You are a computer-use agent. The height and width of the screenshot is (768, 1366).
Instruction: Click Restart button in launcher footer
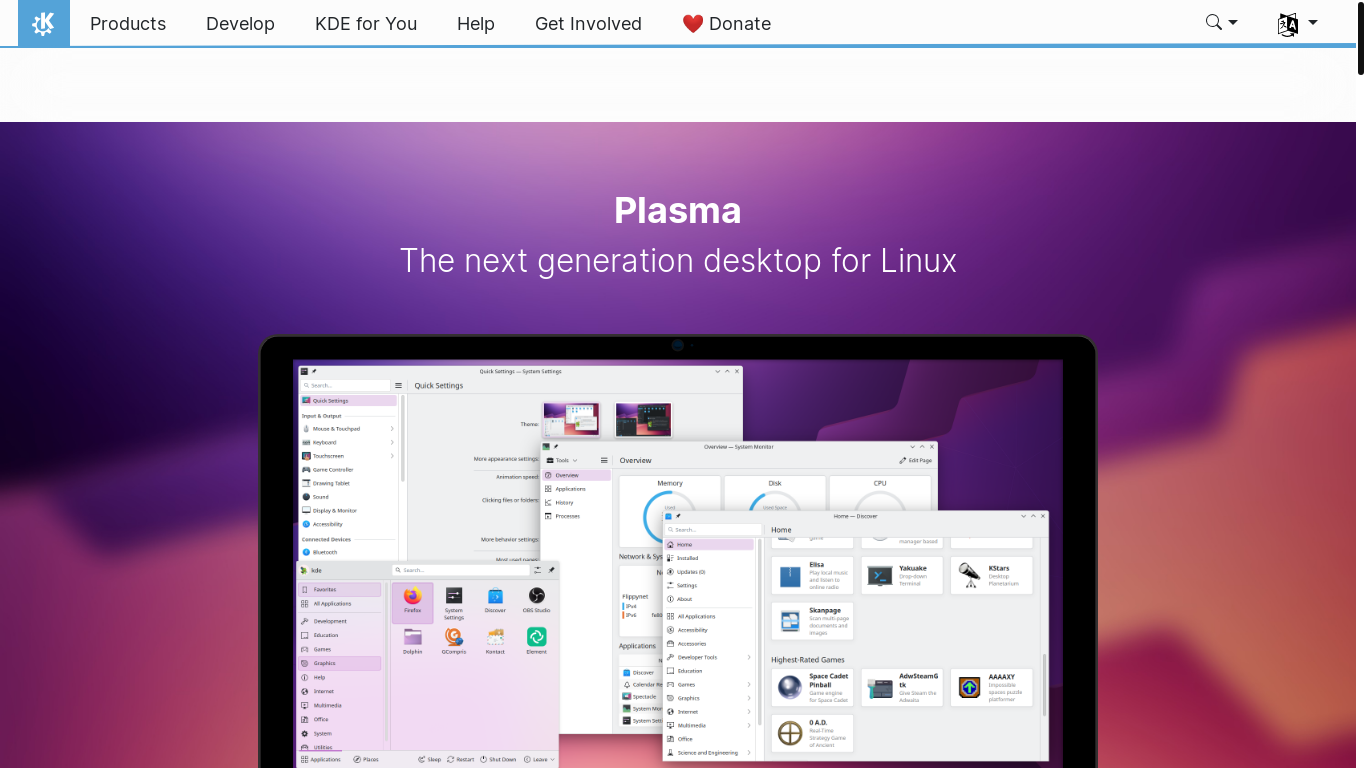tap(461, 759)
